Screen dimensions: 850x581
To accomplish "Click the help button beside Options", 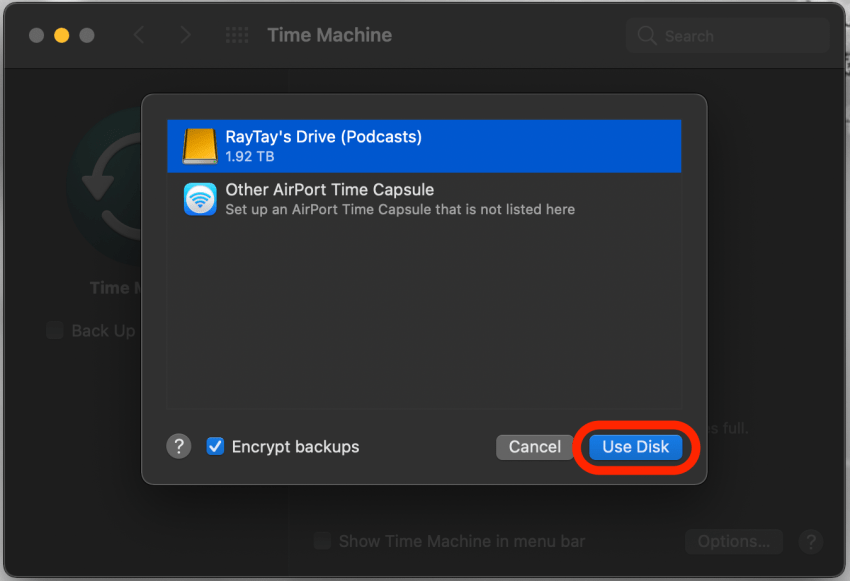I will click(811, 541).
